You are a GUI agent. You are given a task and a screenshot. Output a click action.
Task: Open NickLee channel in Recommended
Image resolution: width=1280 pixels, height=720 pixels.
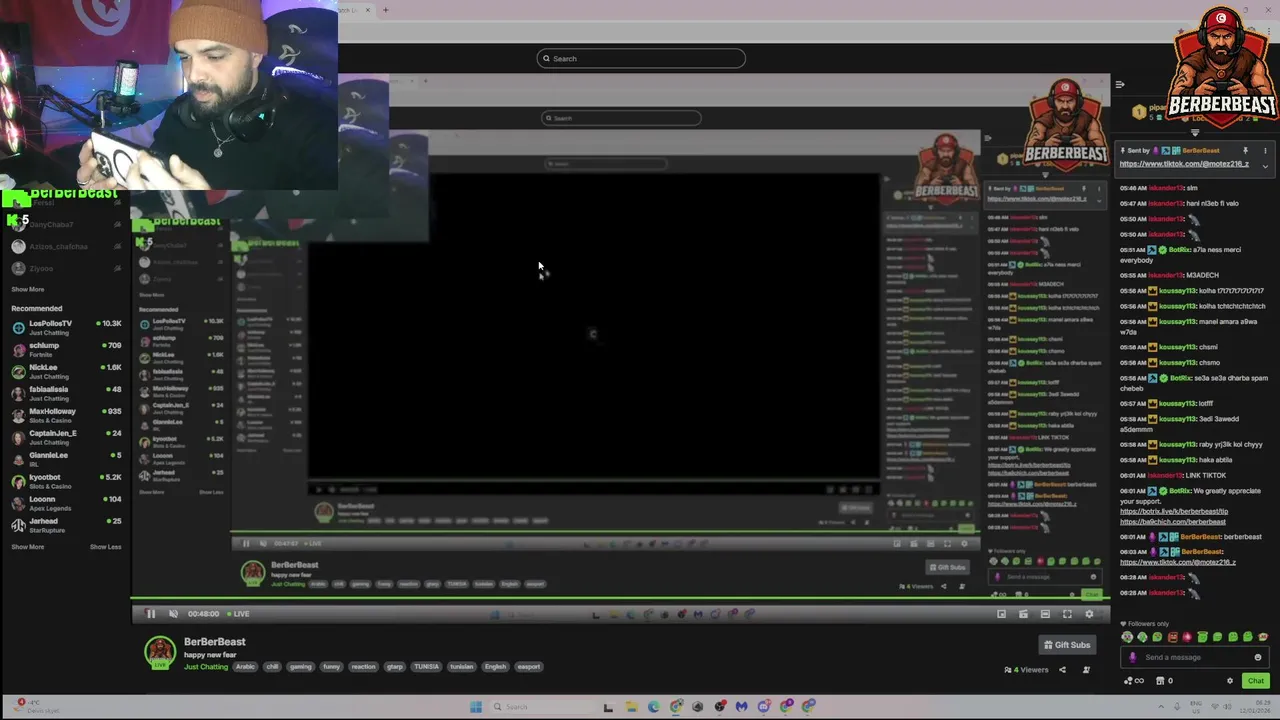point(66,371)
